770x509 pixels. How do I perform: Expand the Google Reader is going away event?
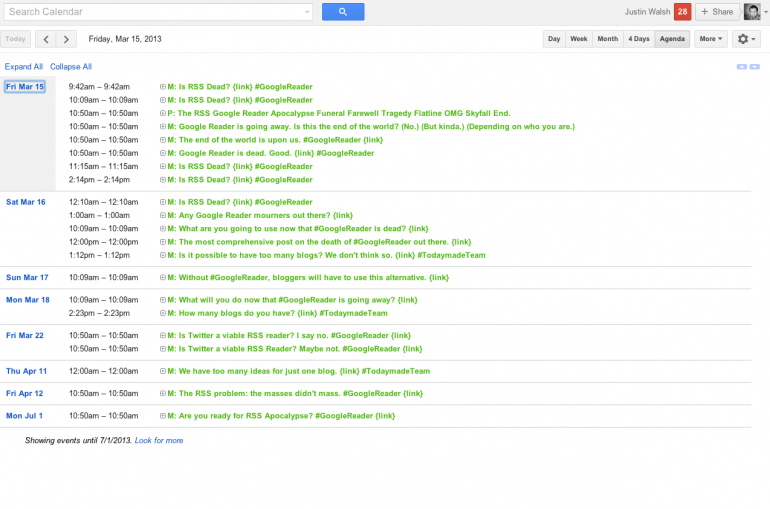[x=163, y=127]
